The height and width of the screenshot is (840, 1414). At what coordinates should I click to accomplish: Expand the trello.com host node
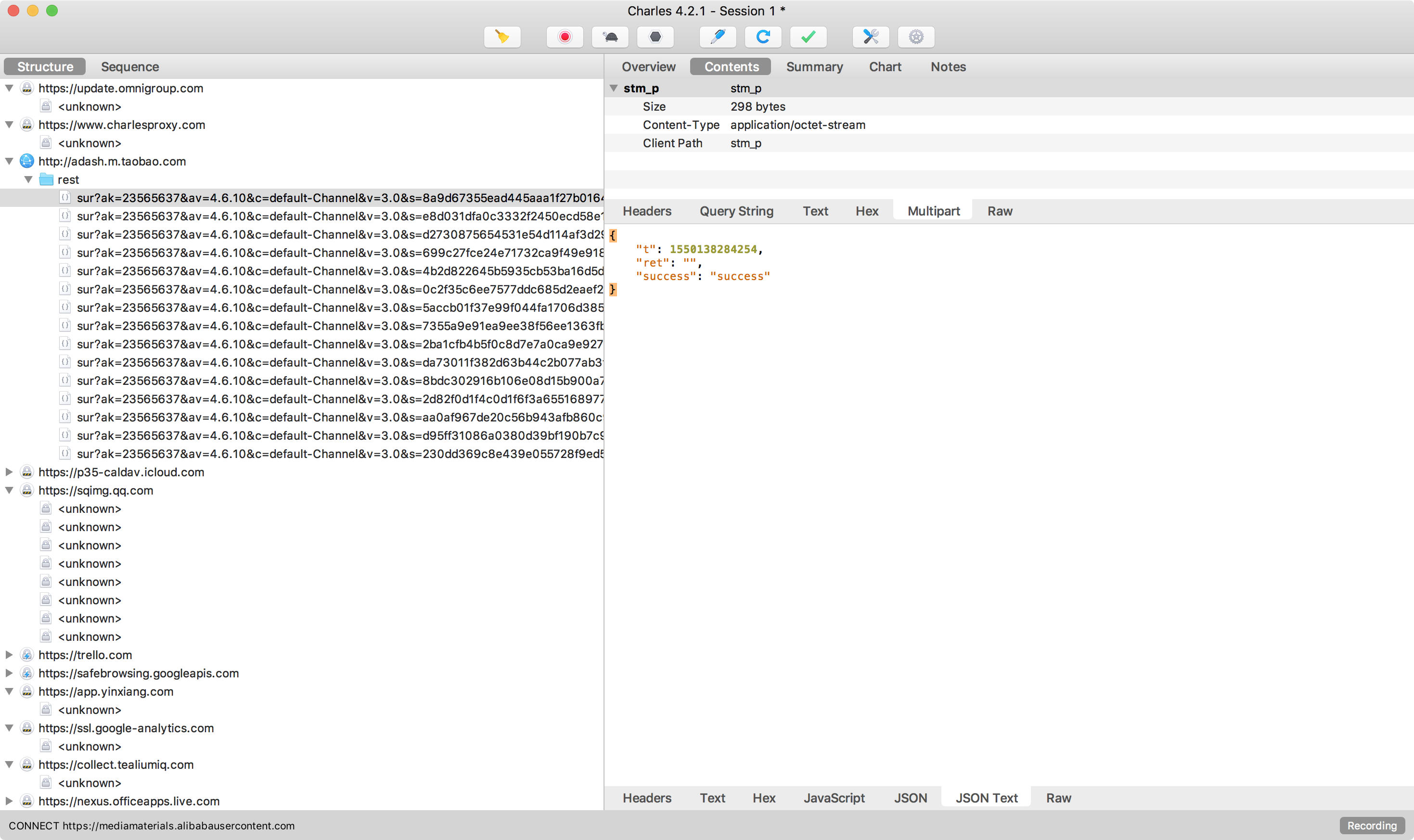[9, 655]
